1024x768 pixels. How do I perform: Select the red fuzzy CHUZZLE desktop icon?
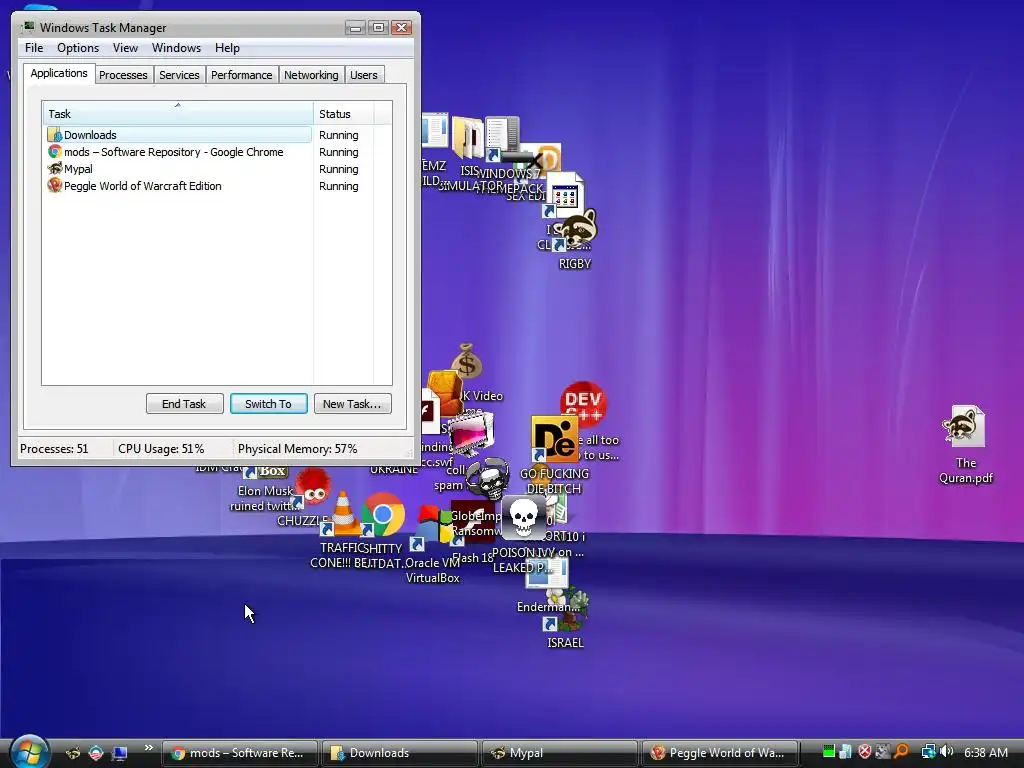point(313,487)
